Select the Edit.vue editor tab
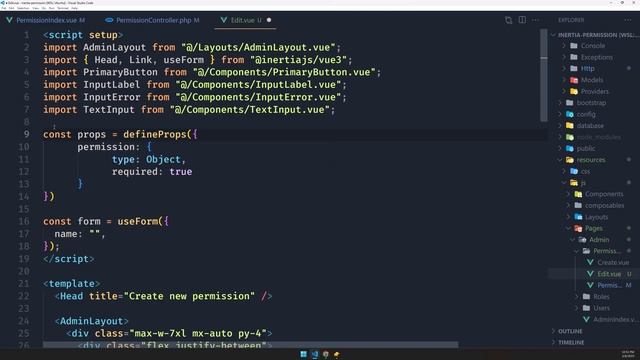640x360 pixels. pyautogui.click(x=245, y=20)
